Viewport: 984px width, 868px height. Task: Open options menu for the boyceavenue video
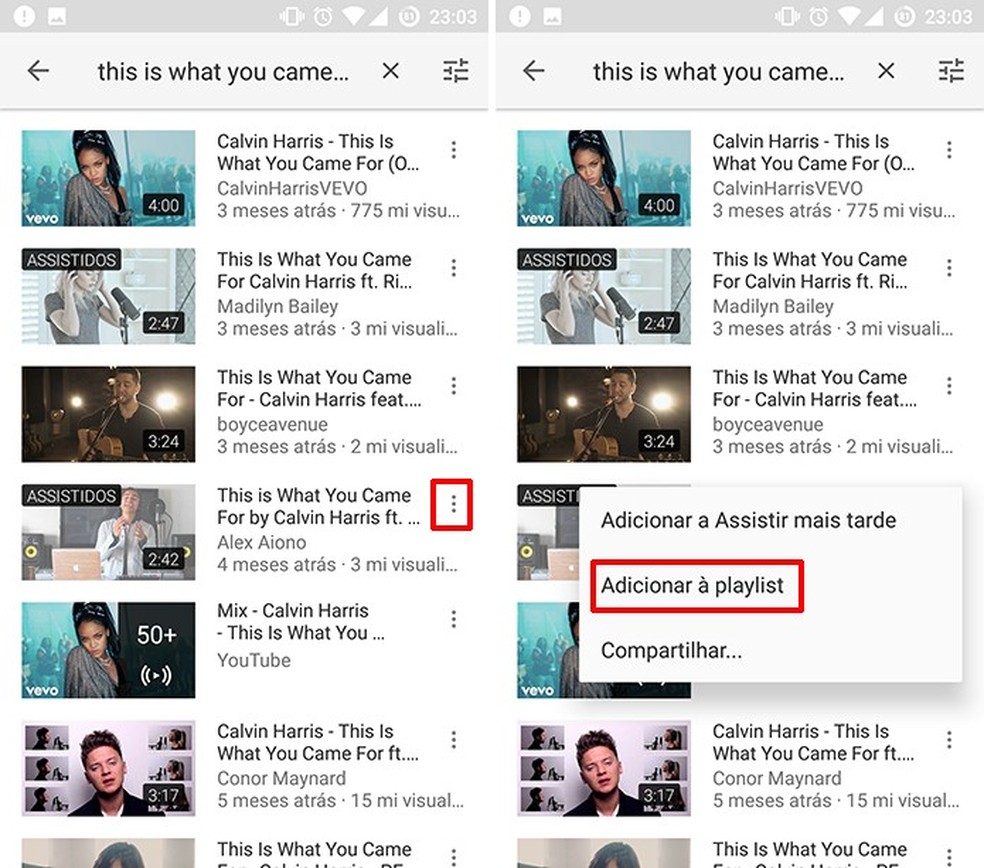(x=453, y=385)
